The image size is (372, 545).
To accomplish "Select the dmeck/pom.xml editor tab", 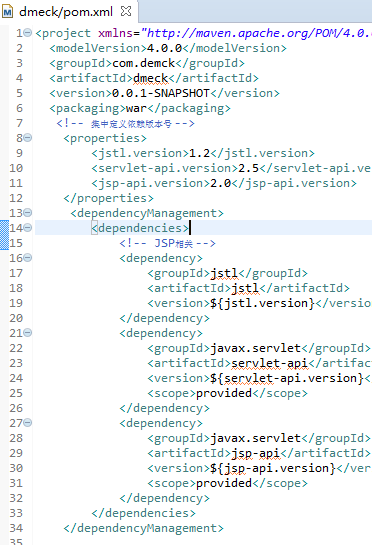I will [x=68, y=12].
